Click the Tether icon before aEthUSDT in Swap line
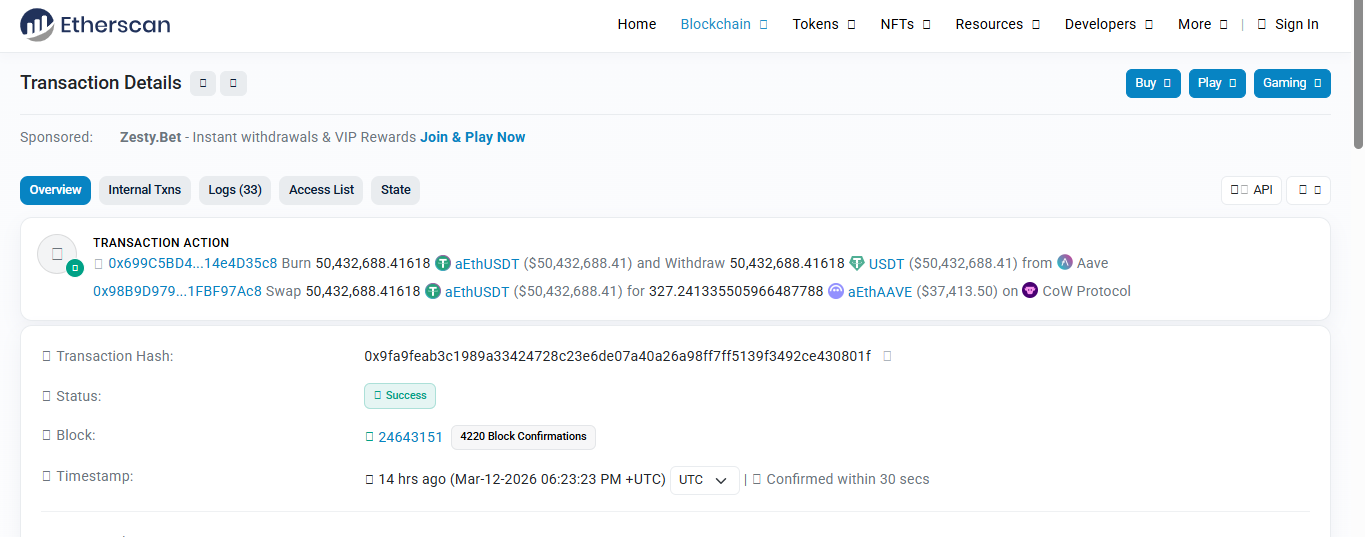1365x537 pixels. 433,291
